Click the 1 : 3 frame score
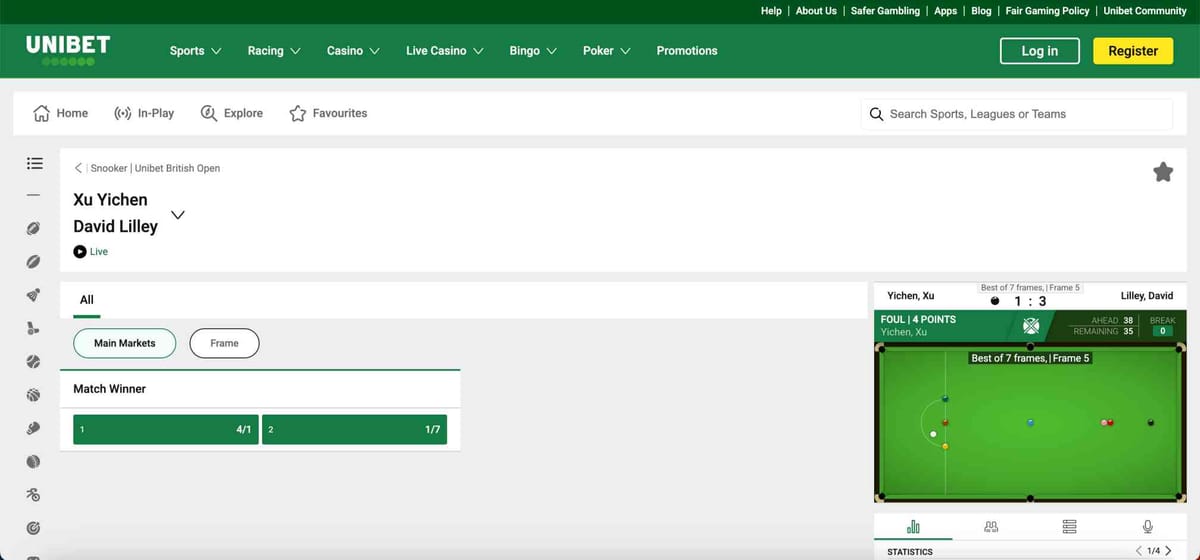Screen dimensions: 1200x560 1030,301
